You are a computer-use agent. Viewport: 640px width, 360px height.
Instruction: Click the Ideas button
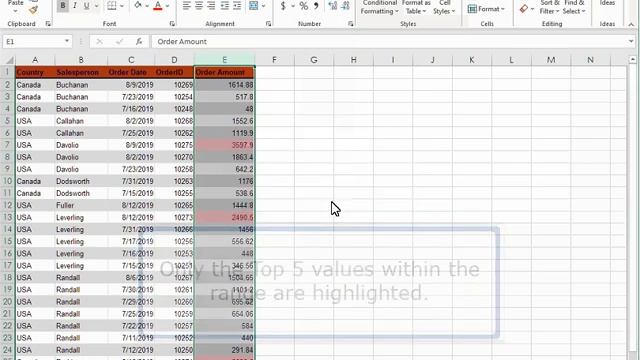pyautogui.click(x=607, y=3)
